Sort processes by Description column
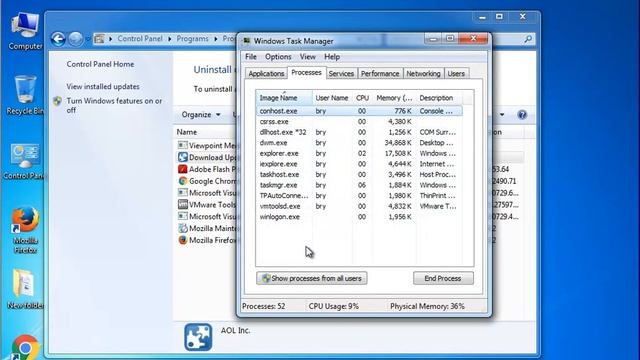 pyautogui.click(x=439, y=98)
